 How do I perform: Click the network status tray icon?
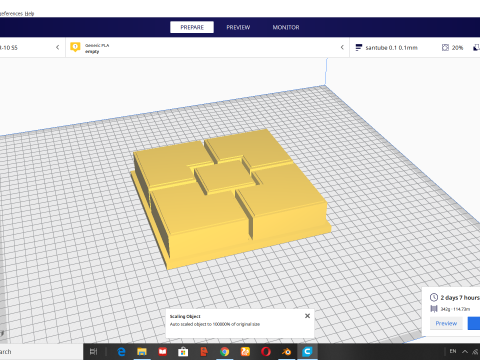pyautogui.click(x=476, y=351)
